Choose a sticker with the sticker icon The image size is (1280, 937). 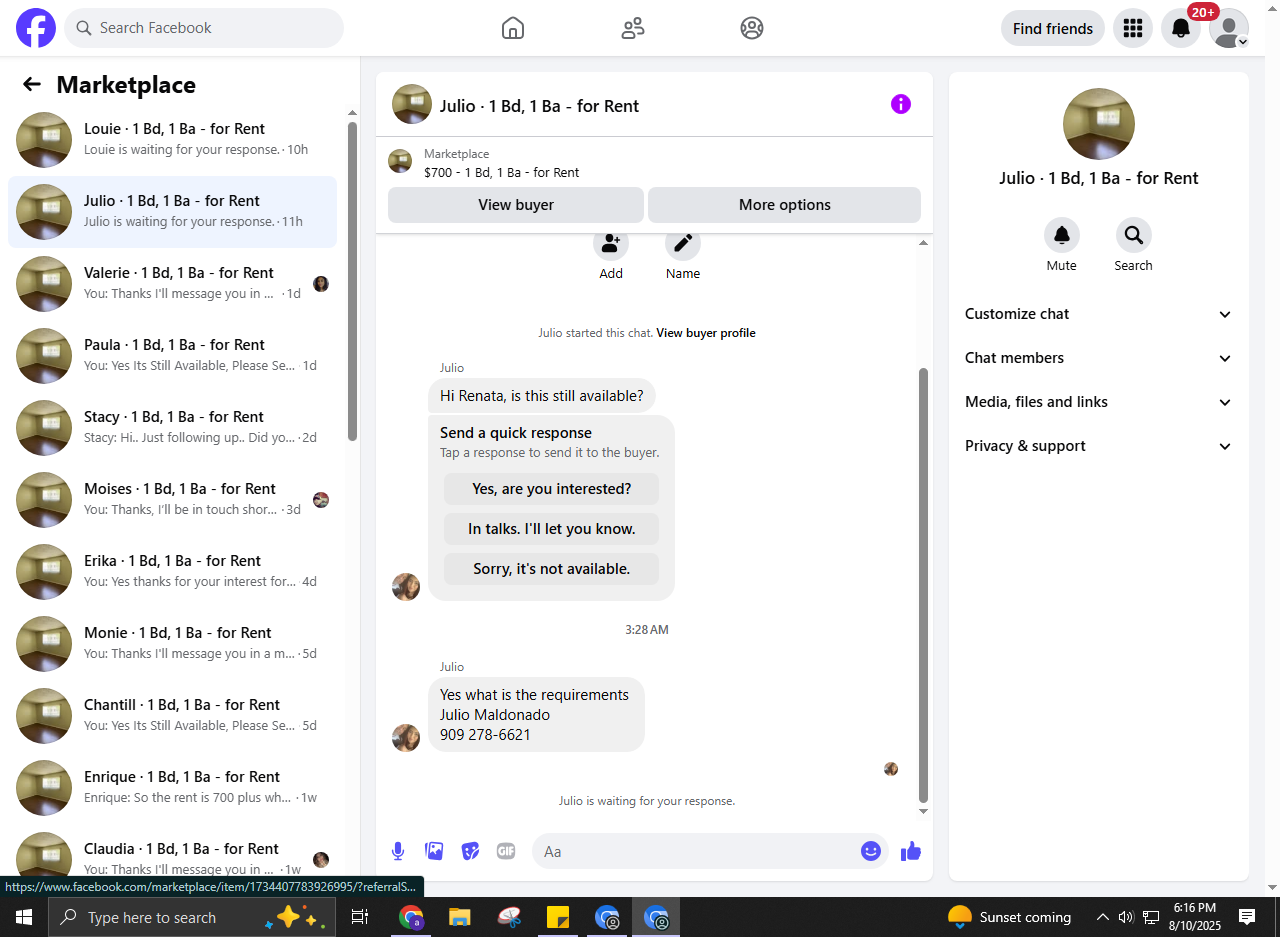click(470, 851)
